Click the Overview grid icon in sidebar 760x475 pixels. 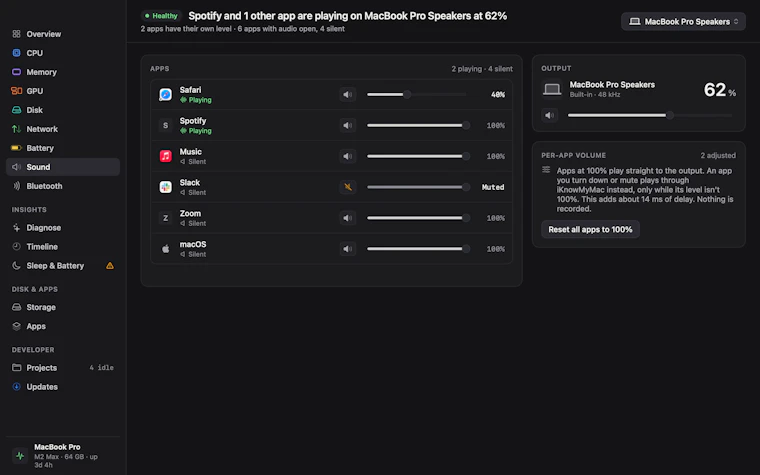[x=16, y=34]
